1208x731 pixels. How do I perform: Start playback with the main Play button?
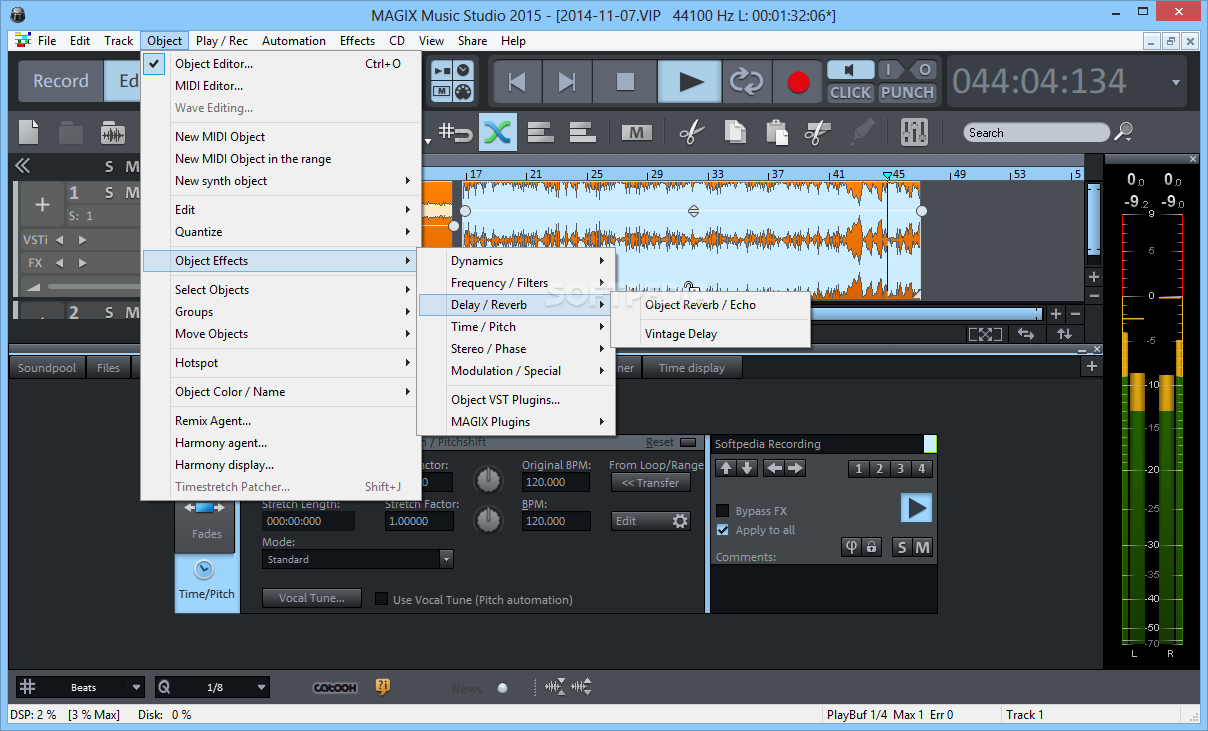point(689,82)
